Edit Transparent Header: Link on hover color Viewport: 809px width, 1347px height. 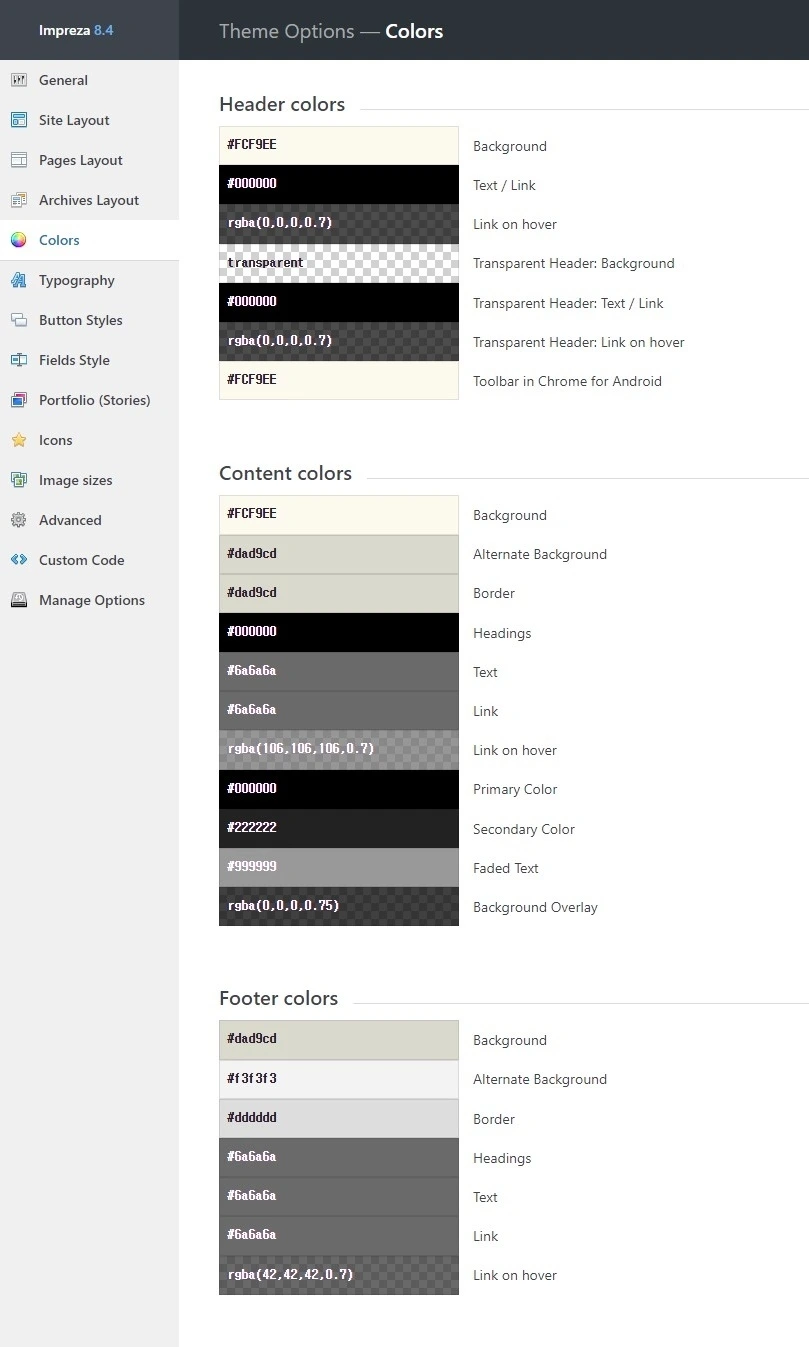339,341
